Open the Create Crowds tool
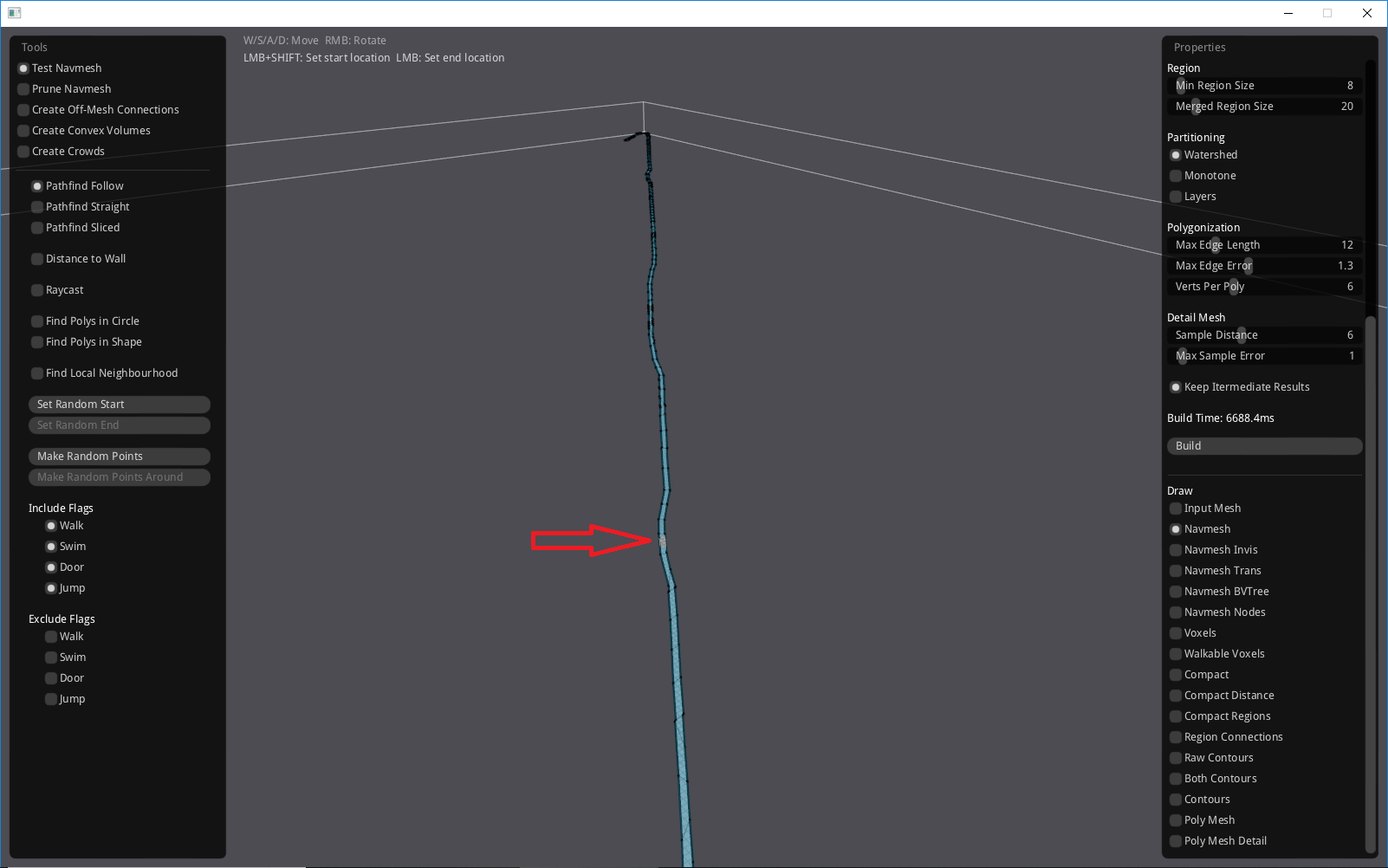The width and height of the screenshot is (1388, 868). (23, 151)
